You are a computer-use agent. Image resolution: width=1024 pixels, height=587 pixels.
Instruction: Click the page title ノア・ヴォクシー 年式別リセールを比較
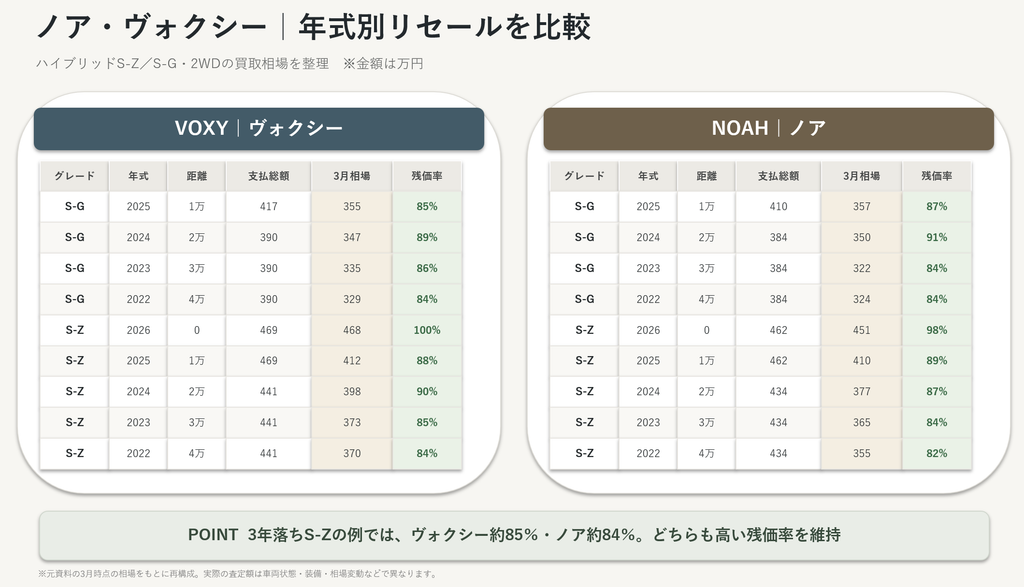click(313, 27)
